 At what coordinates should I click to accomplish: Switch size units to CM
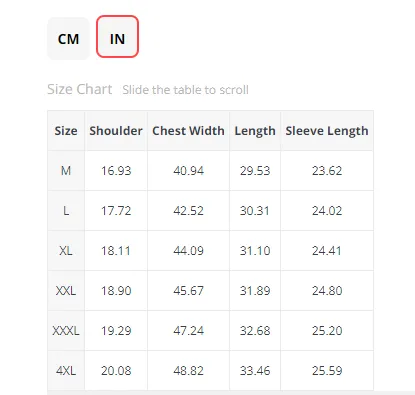pos(68,39)
